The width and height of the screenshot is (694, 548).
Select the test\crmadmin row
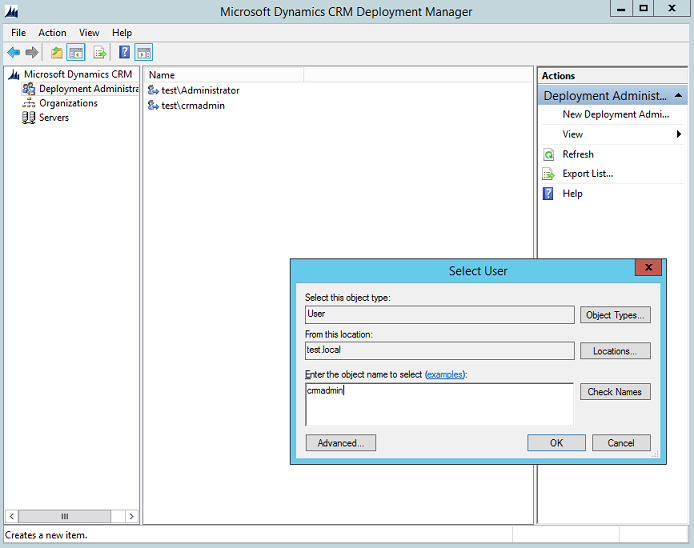193,105
